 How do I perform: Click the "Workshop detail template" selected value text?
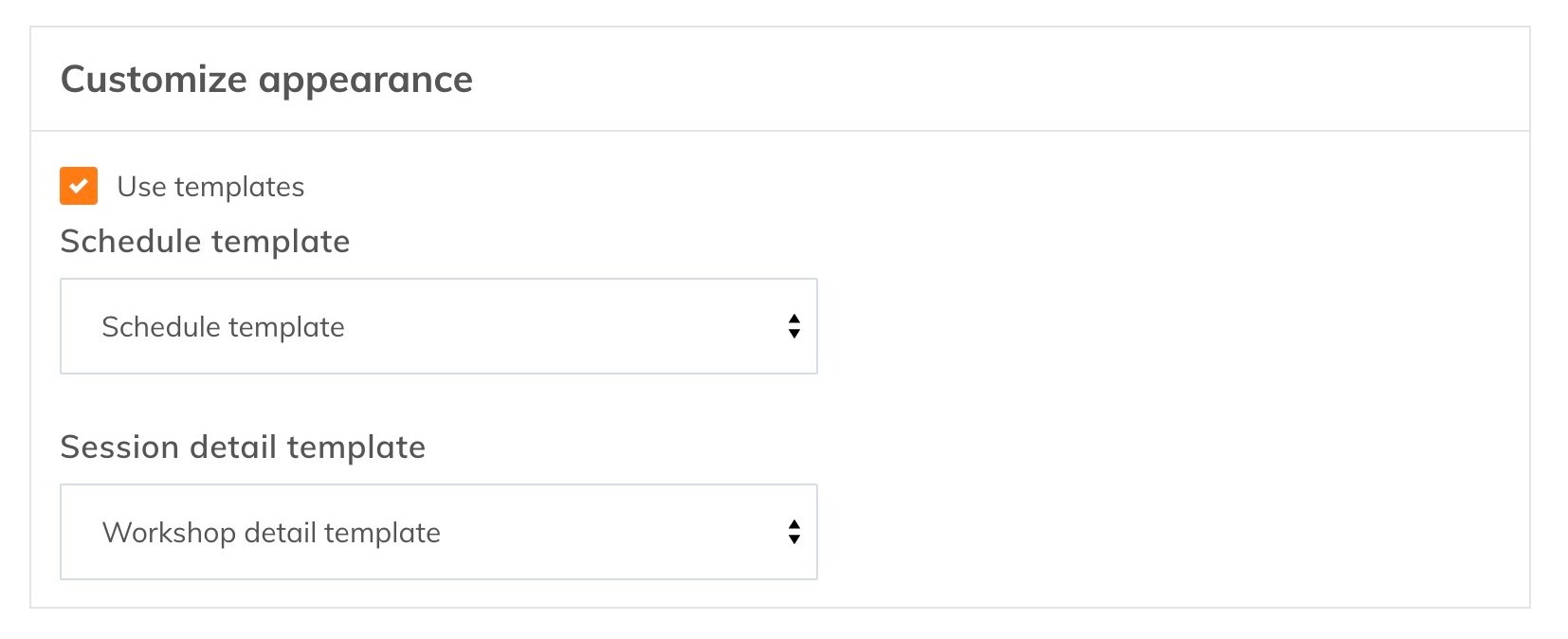271,533
